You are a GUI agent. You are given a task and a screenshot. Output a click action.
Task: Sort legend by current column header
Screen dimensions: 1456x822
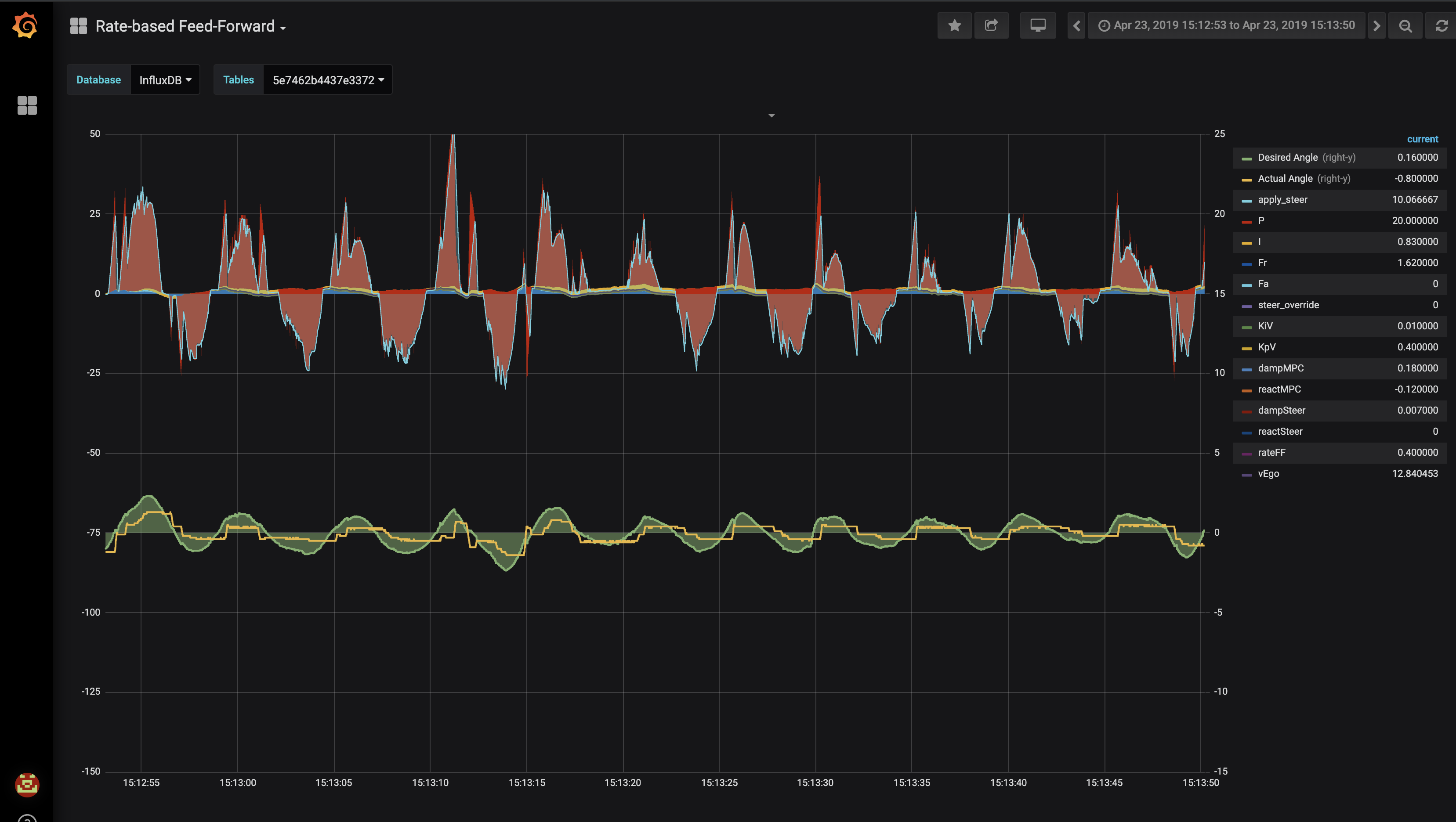click(x=1422, y=139)
